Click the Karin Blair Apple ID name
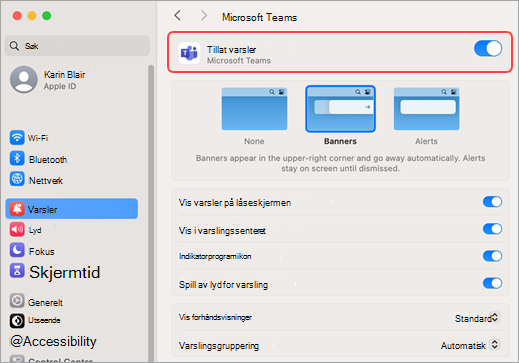 point(65,74)
